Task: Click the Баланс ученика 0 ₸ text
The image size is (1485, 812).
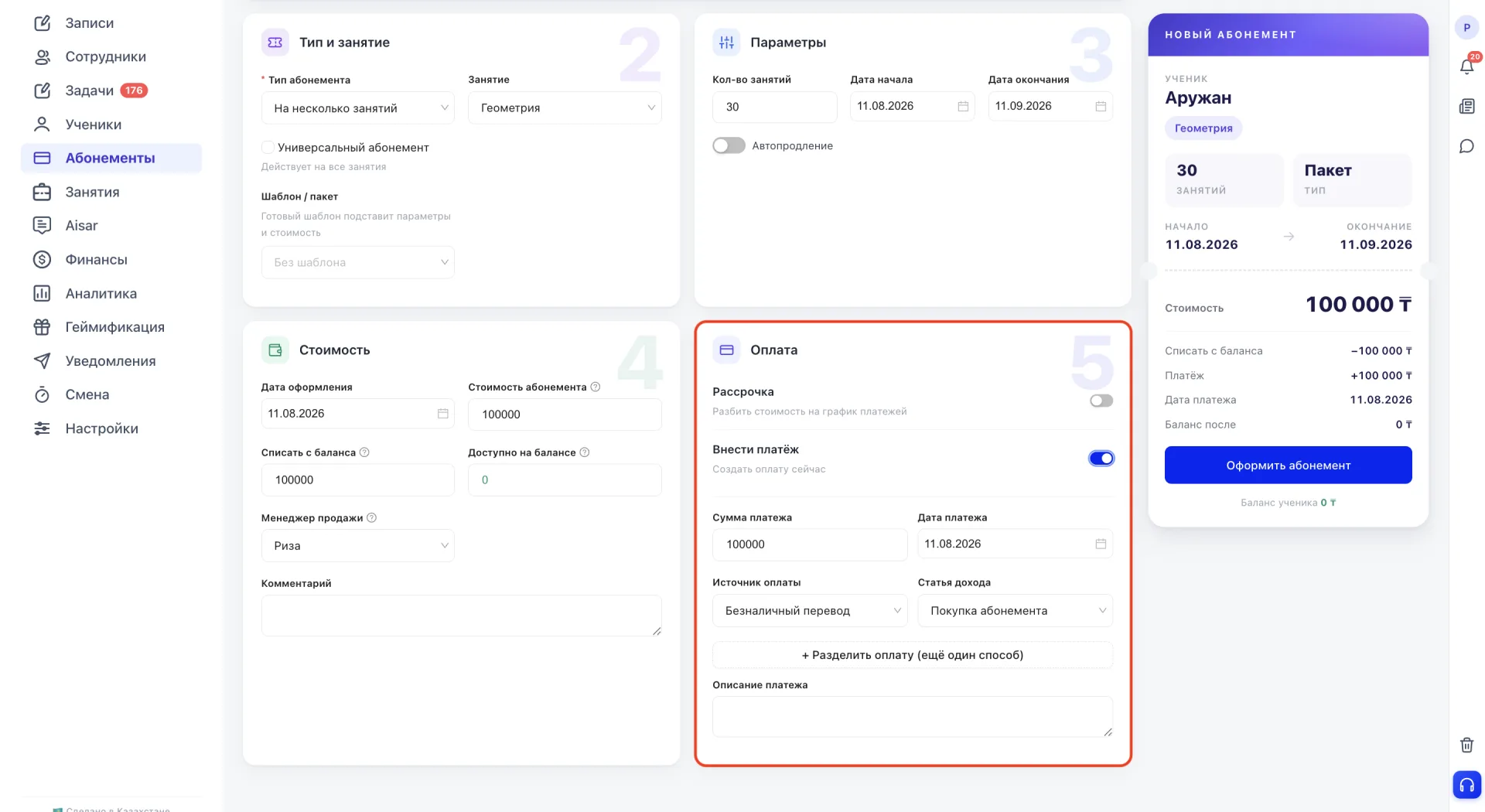Action: tap(1288, 503)
